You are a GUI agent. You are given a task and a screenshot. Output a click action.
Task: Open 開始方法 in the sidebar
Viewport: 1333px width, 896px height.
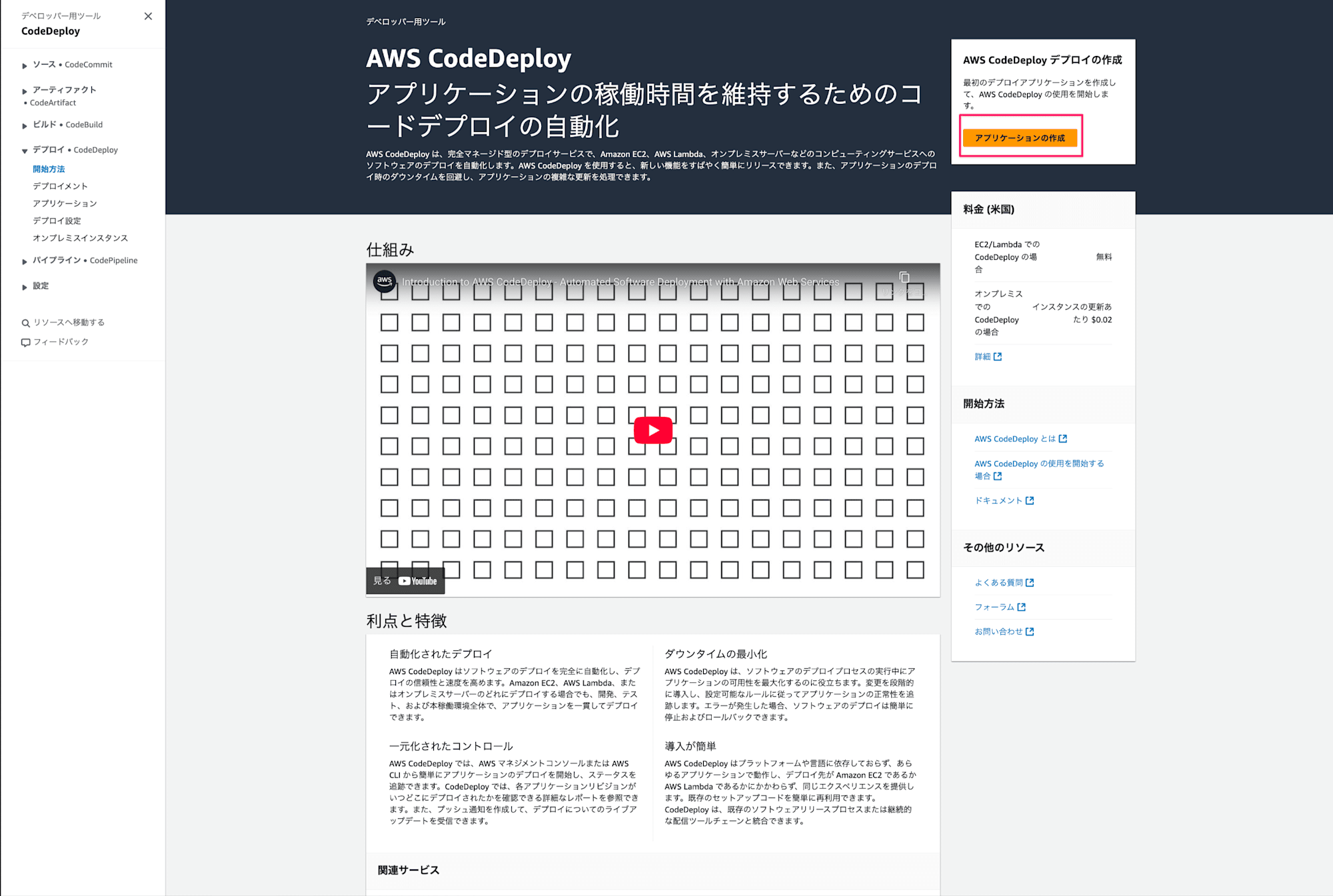(49, 169)
